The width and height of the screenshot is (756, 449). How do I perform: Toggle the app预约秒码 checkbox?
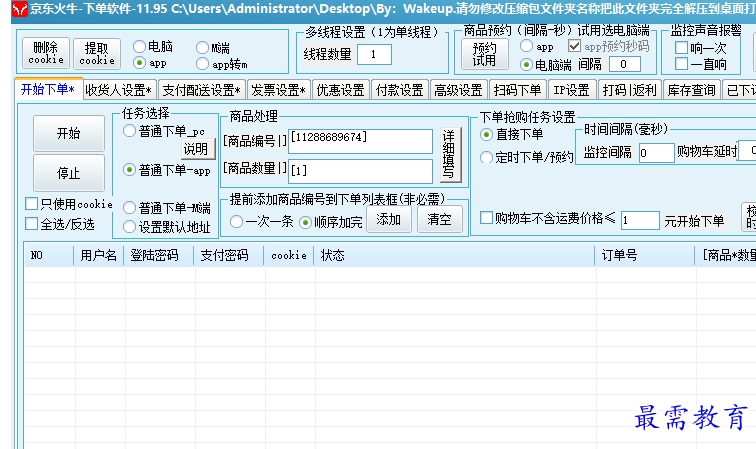[x=574, y=46]
